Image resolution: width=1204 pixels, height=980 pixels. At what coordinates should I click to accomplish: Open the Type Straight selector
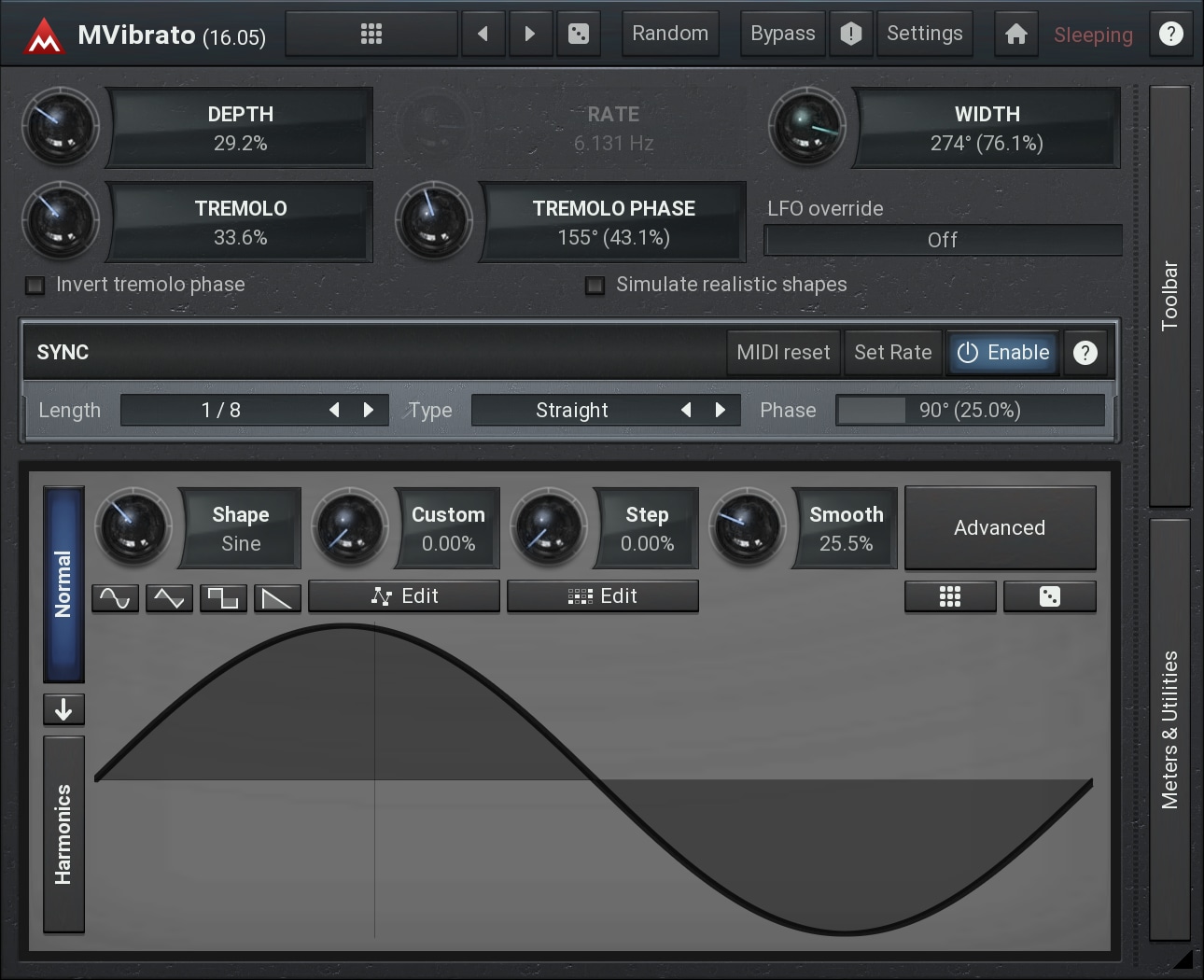606,410
